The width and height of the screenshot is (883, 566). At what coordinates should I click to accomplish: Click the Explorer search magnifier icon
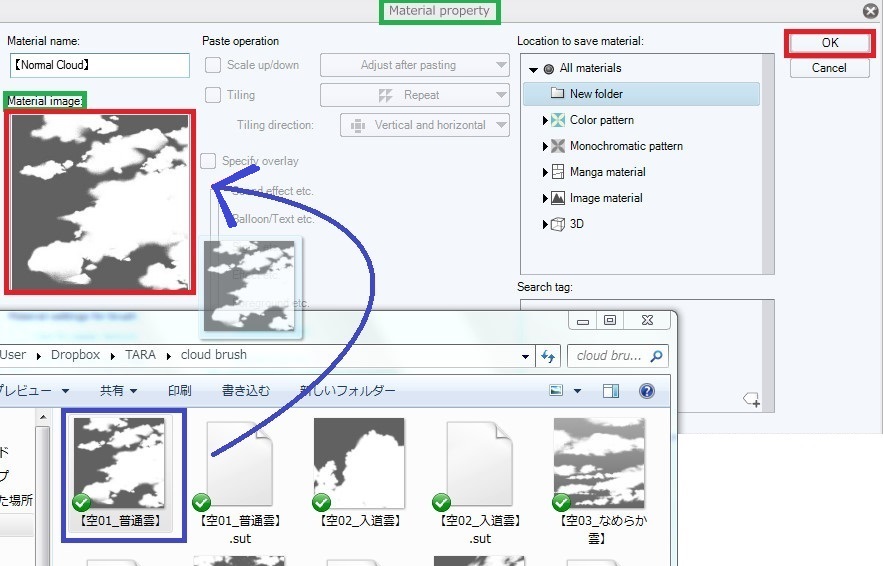coord(656,356)
